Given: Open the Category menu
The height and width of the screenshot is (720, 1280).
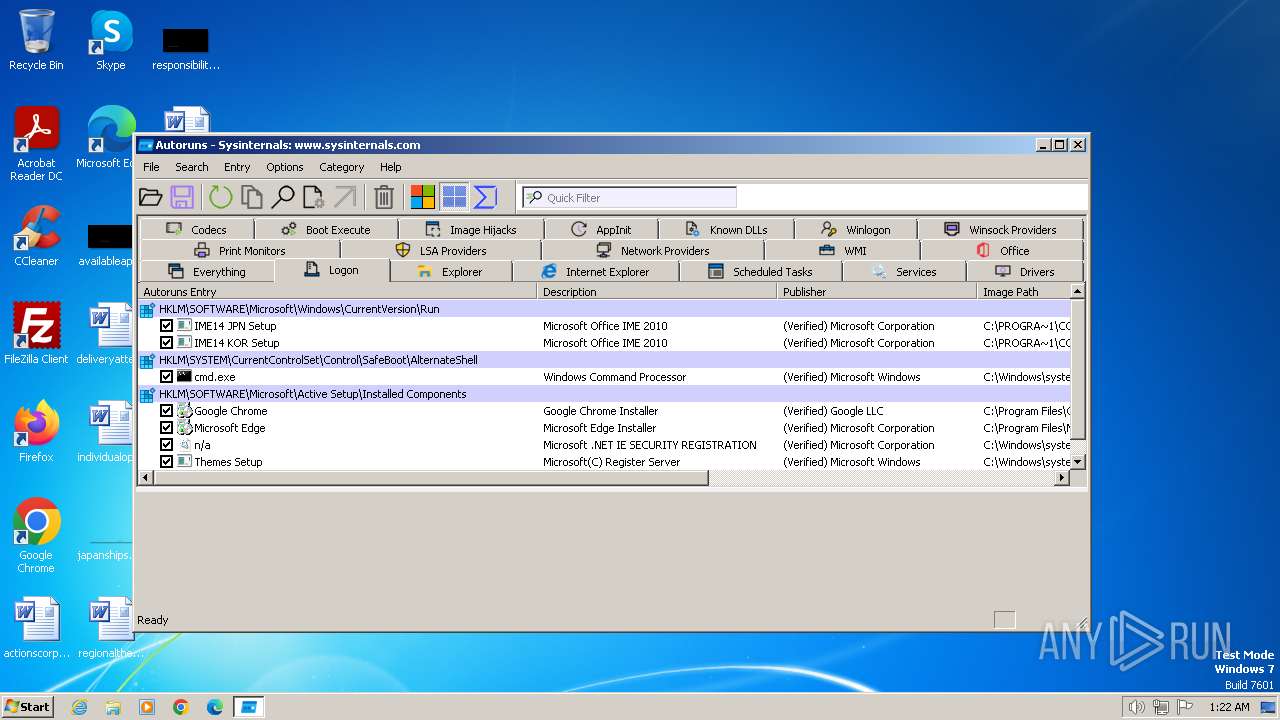Looking at the screenshot, I should [342, 167].
